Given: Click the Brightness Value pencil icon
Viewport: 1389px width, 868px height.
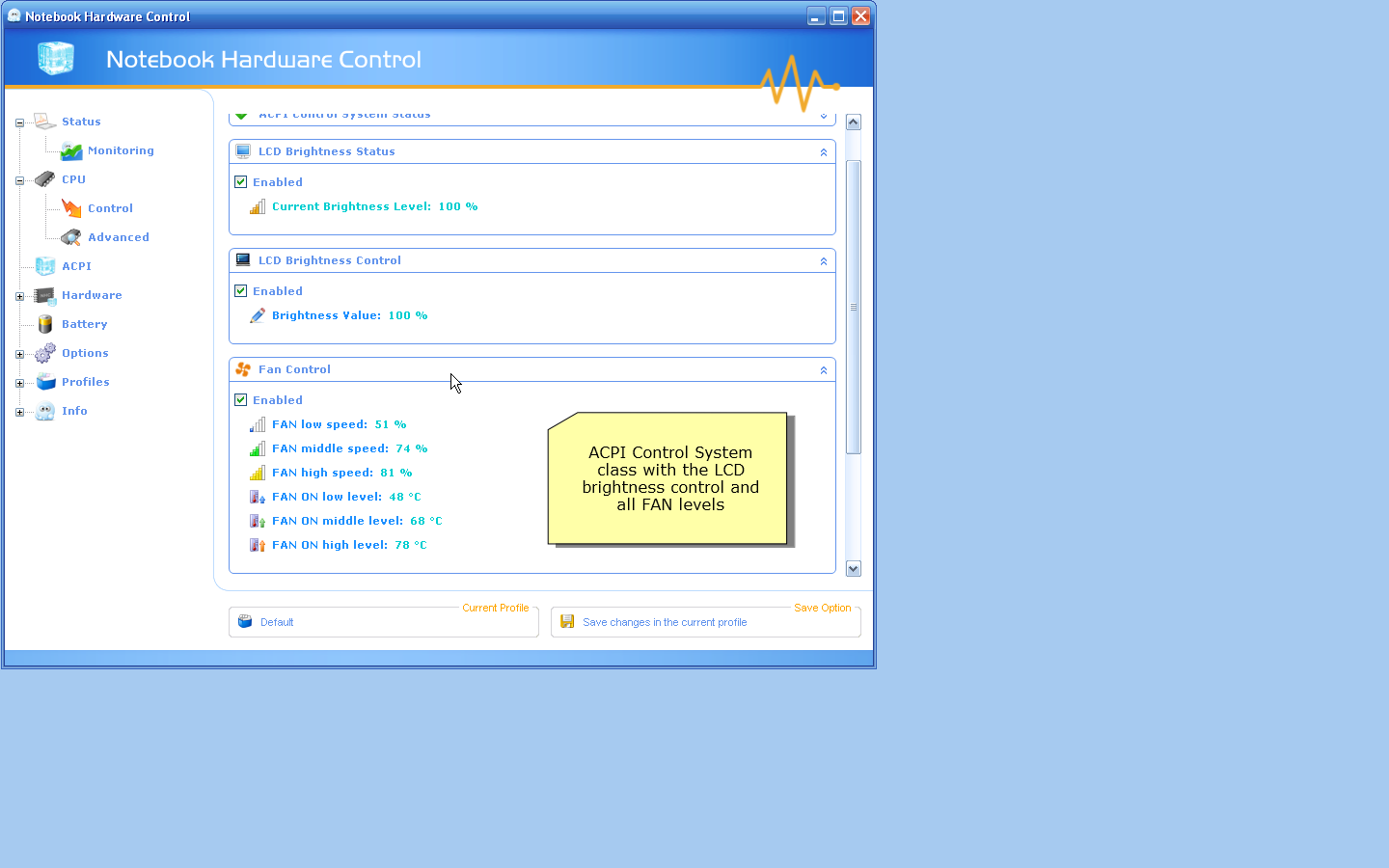Looking at the screenshot, I should 258,315.
